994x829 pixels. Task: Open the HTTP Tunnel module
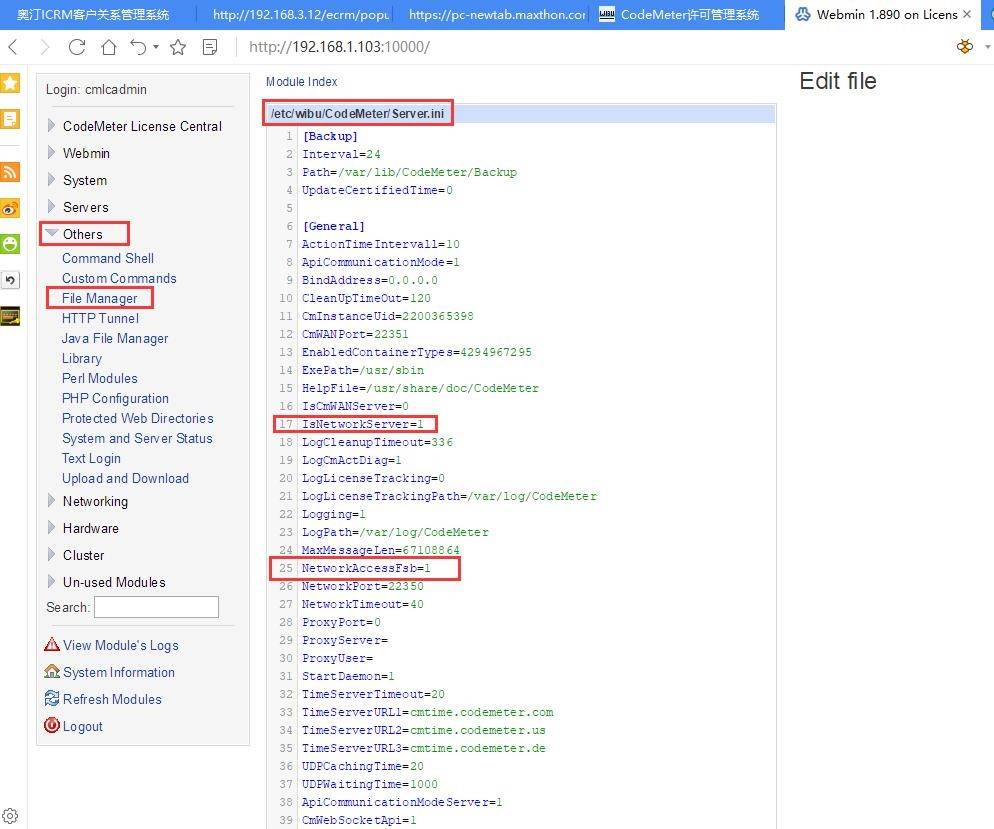100,318
